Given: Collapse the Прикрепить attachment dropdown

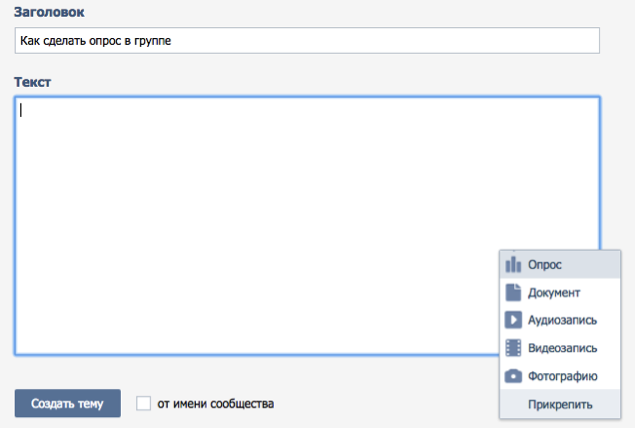Looking at the screenshot, I should tap(560, 404).
